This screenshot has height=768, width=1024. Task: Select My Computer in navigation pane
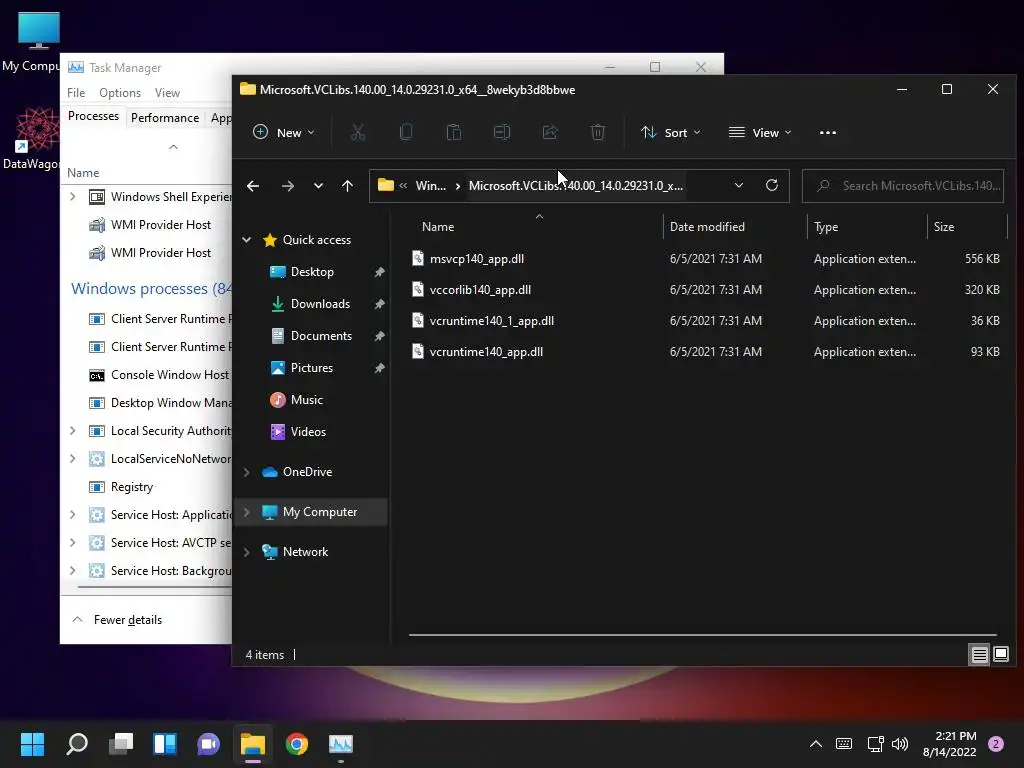coord(320,512)
